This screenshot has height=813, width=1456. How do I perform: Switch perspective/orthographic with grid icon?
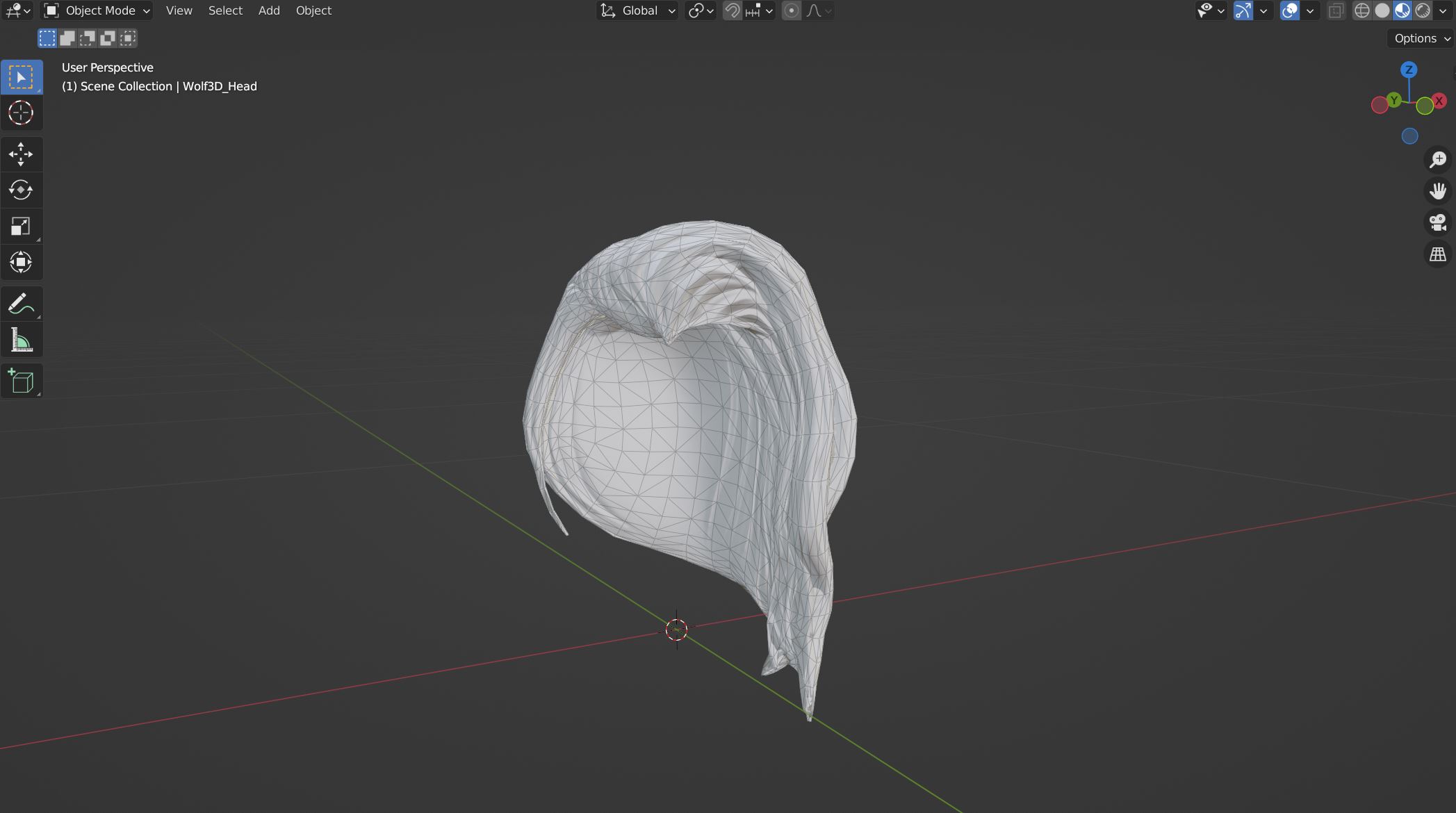click(x=1437, y=254)
